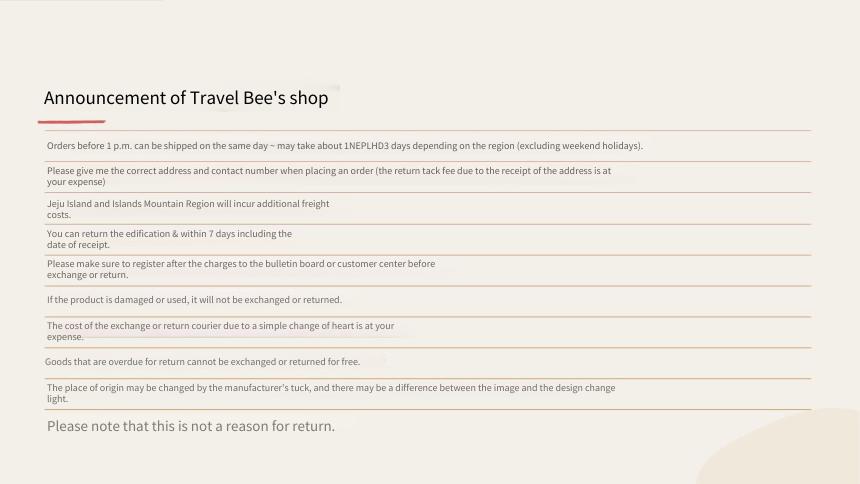The image size is (860, 484).
Task: Click the correct address and contact number notice
Action: (x=329, y=176)
